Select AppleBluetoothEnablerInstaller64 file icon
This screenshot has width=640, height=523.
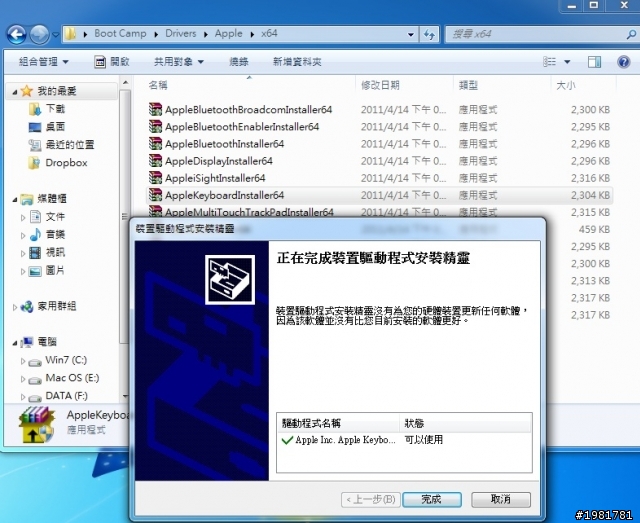155,126
